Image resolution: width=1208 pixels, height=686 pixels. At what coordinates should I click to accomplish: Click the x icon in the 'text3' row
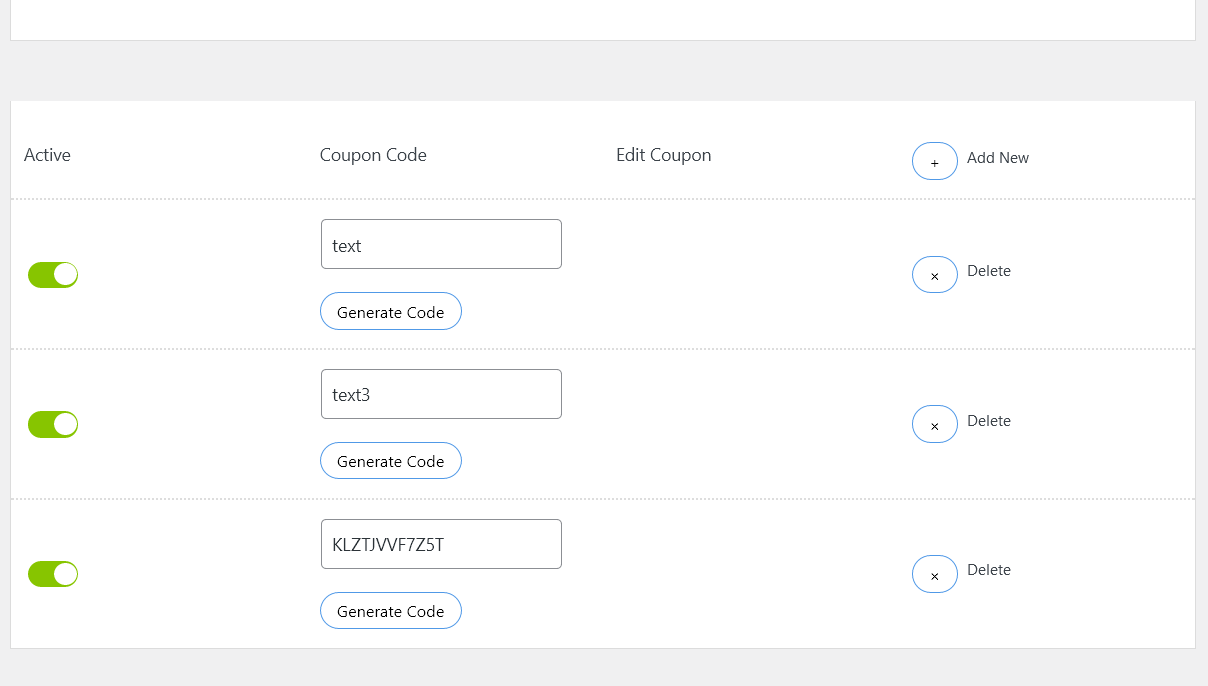coord(934,425)
